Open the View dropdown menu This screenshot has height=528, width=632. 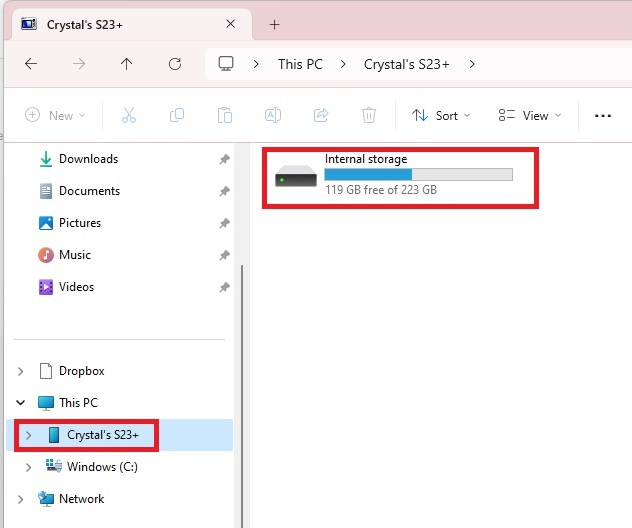[530, 115]
